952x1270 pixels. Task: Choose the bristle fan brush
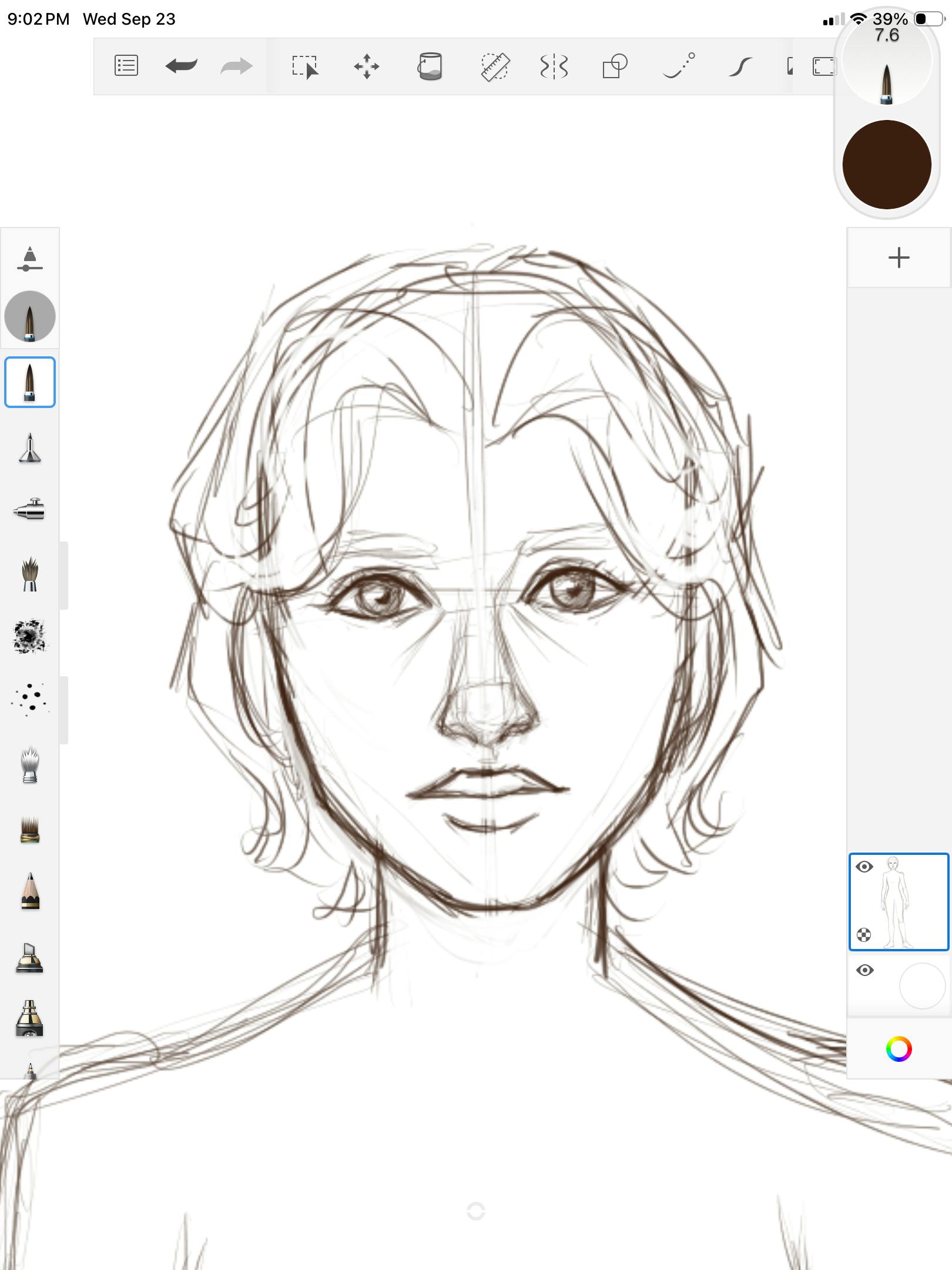pos(30,574)
